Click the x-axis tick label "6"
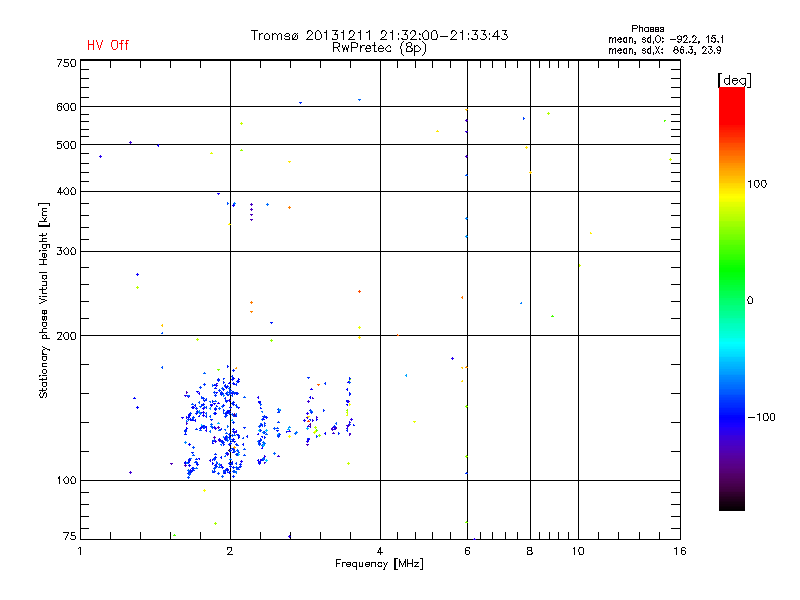Image resolution: width=800 pixels, height=600 pixels. pos(467,551)
